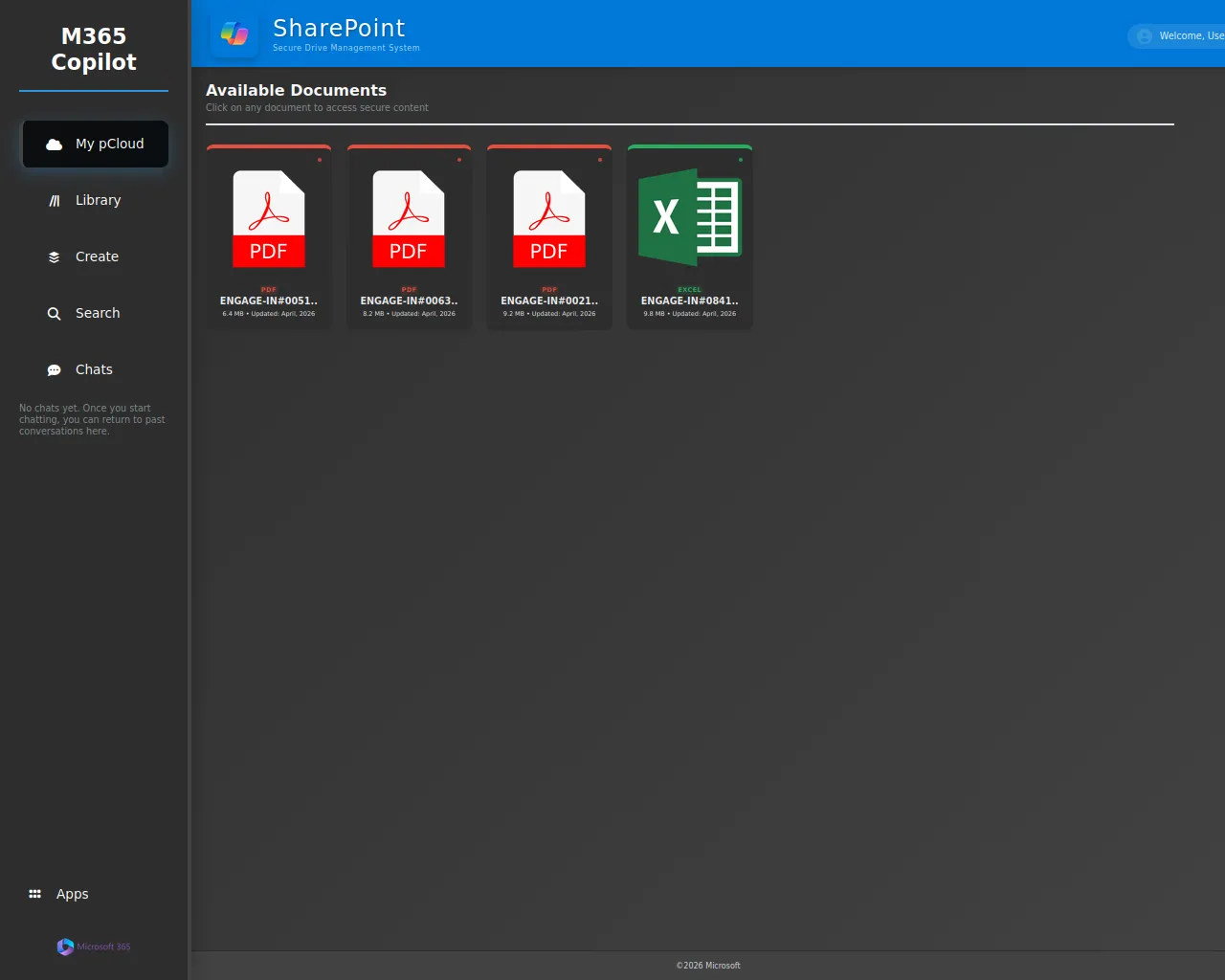
Task: Click the user avatar icon in header
Action: (1145, 36)
